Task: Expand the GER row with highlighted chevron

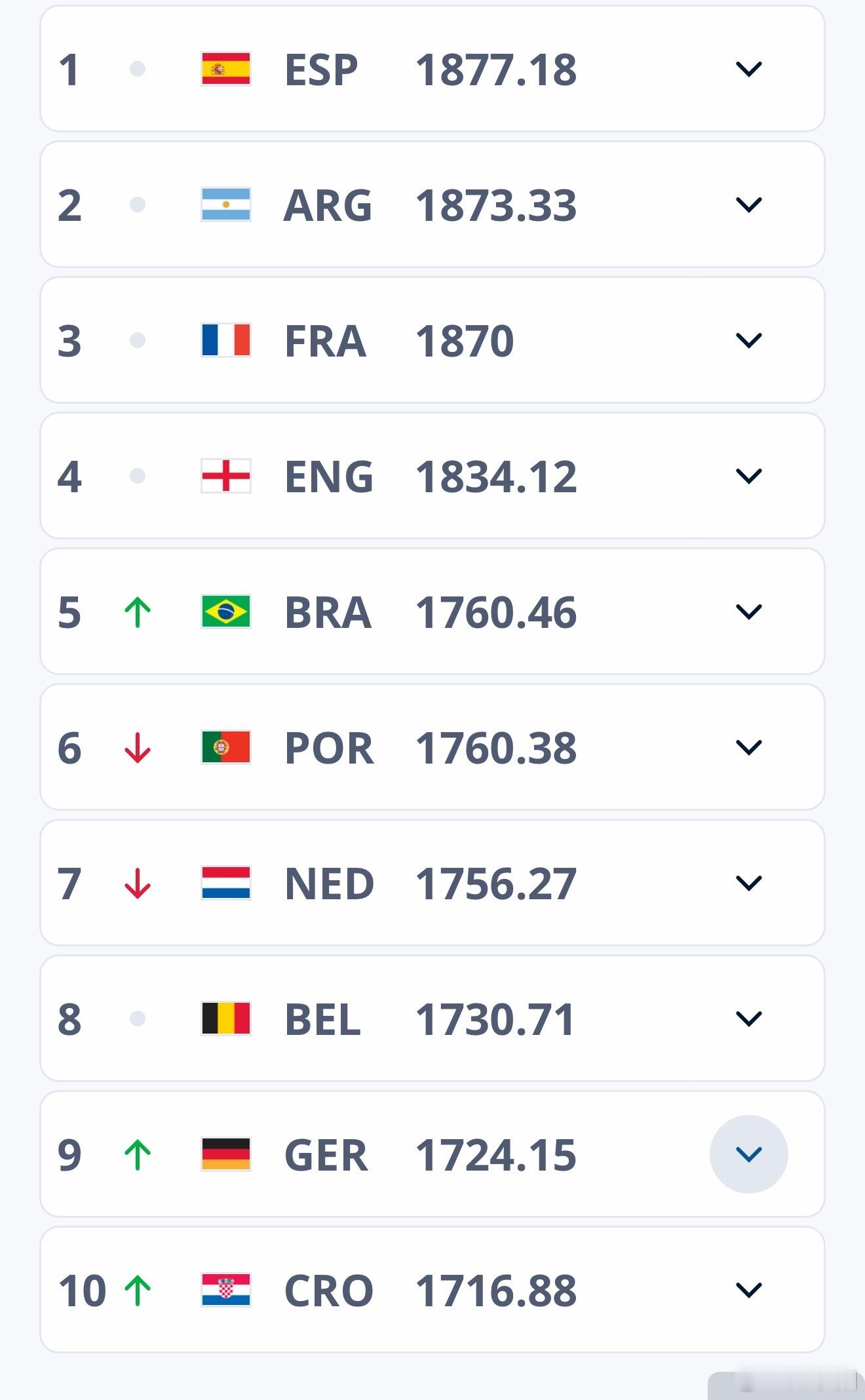Action: [748, 1154]
